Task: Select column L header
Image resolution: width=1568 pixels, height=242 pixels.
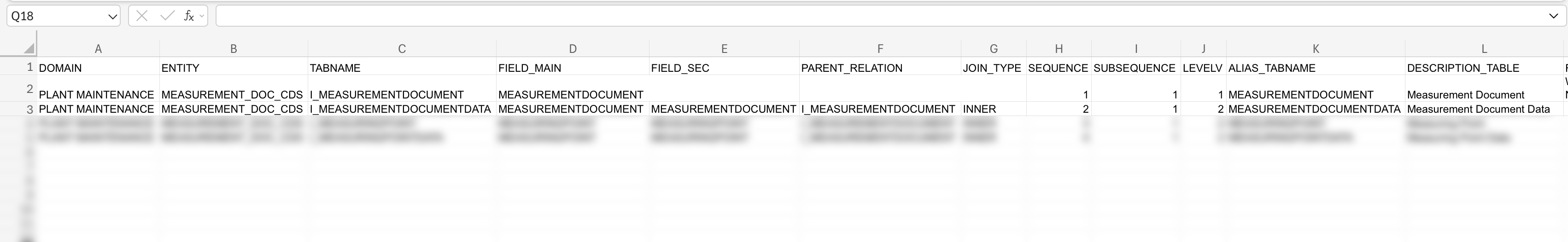Action: point(1484,49)
